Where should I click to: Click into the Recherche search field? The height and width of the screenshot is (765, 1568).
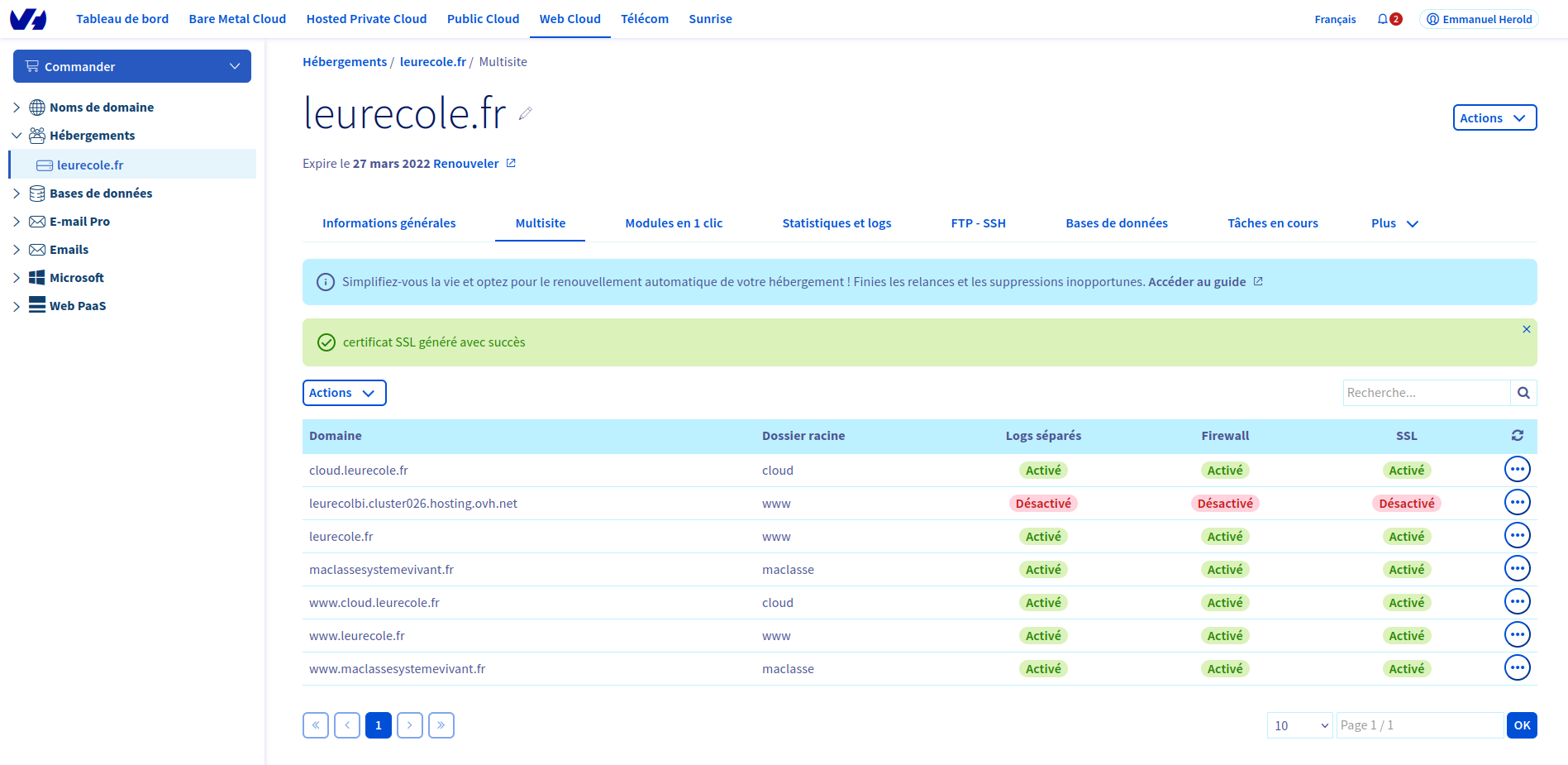pos(1426,393)
